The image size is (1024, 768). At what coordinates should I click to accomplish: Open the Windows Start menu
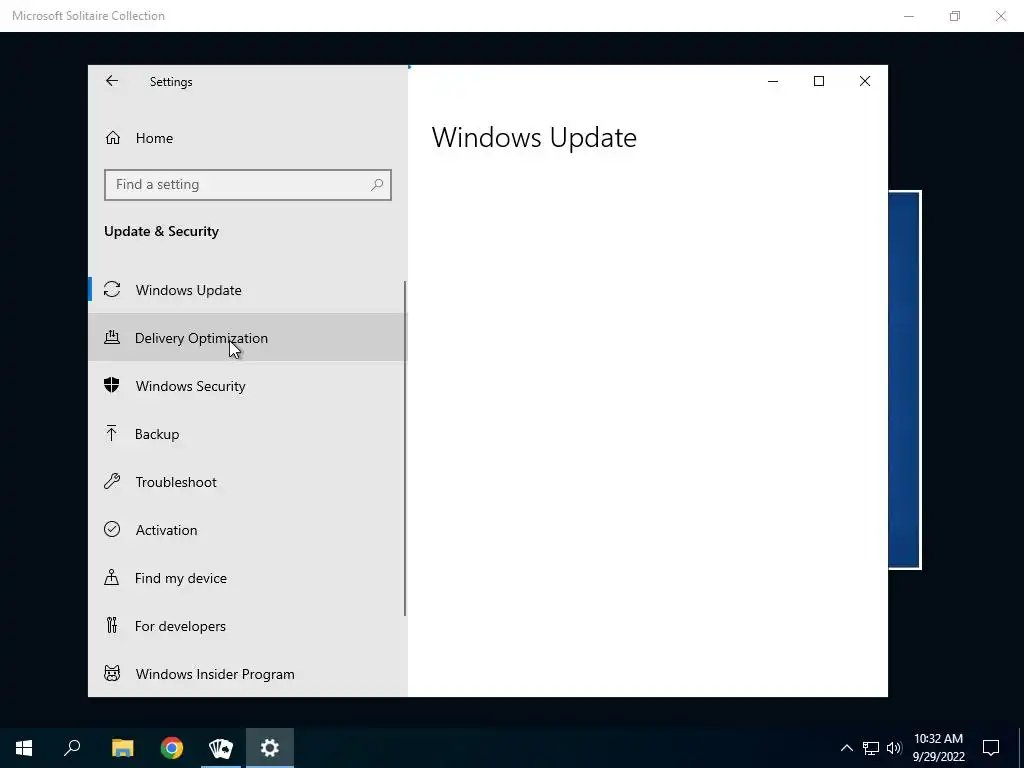click(24, 748)
